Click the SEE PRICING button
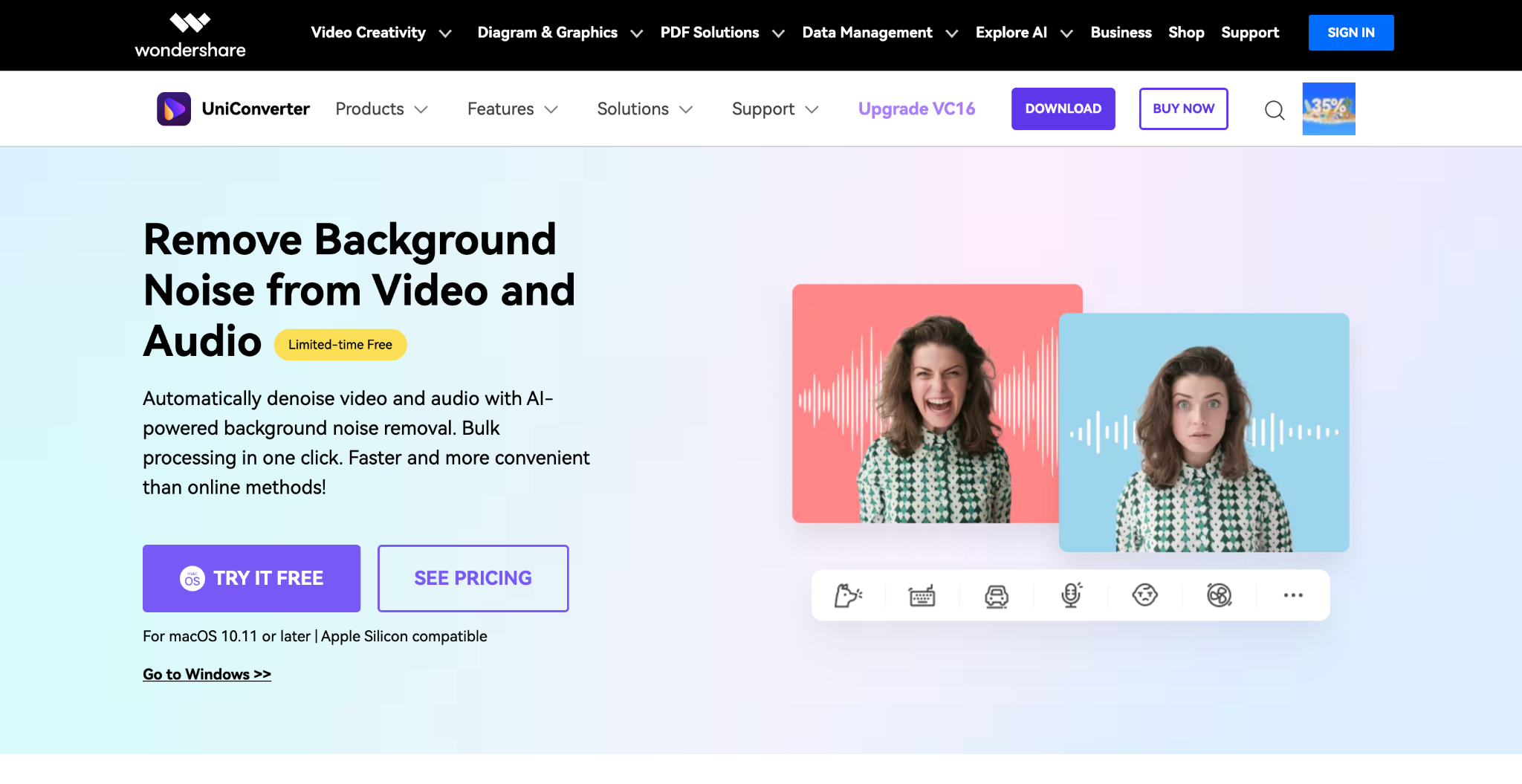Screen dimensions: 1522x784 [473, 578]
